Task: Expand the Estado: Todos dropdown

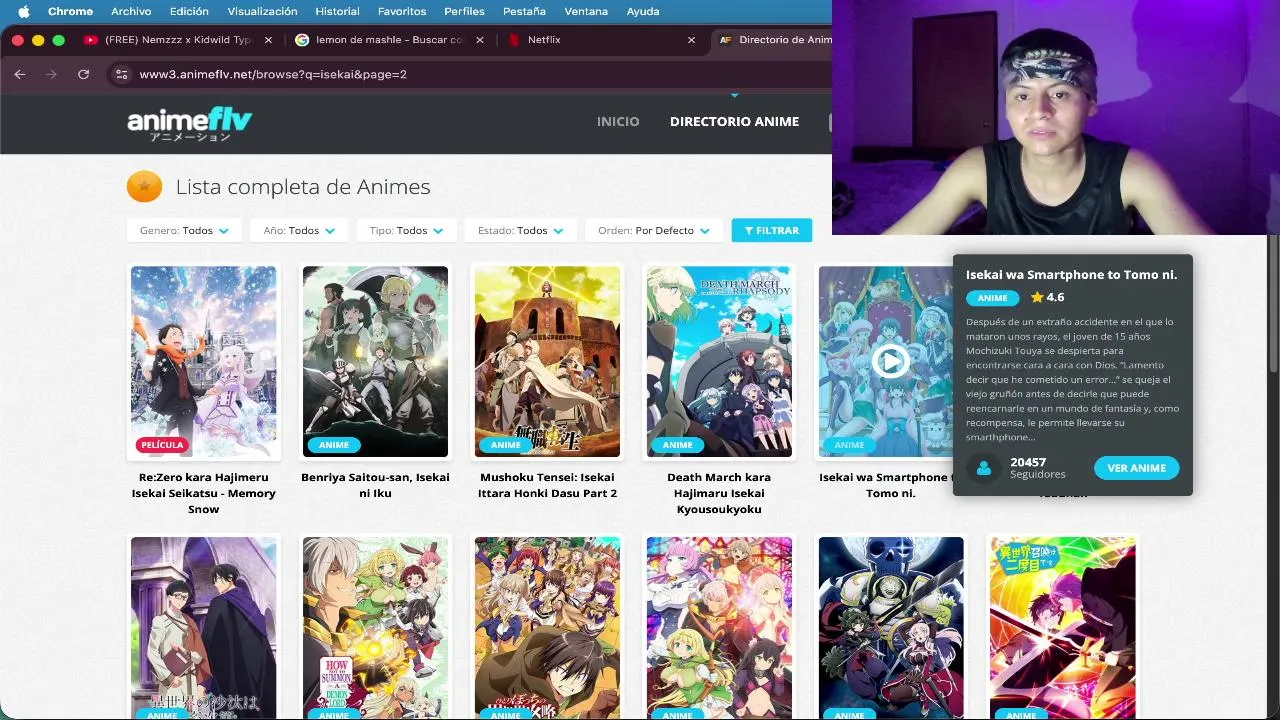Action: click(520, 230)
